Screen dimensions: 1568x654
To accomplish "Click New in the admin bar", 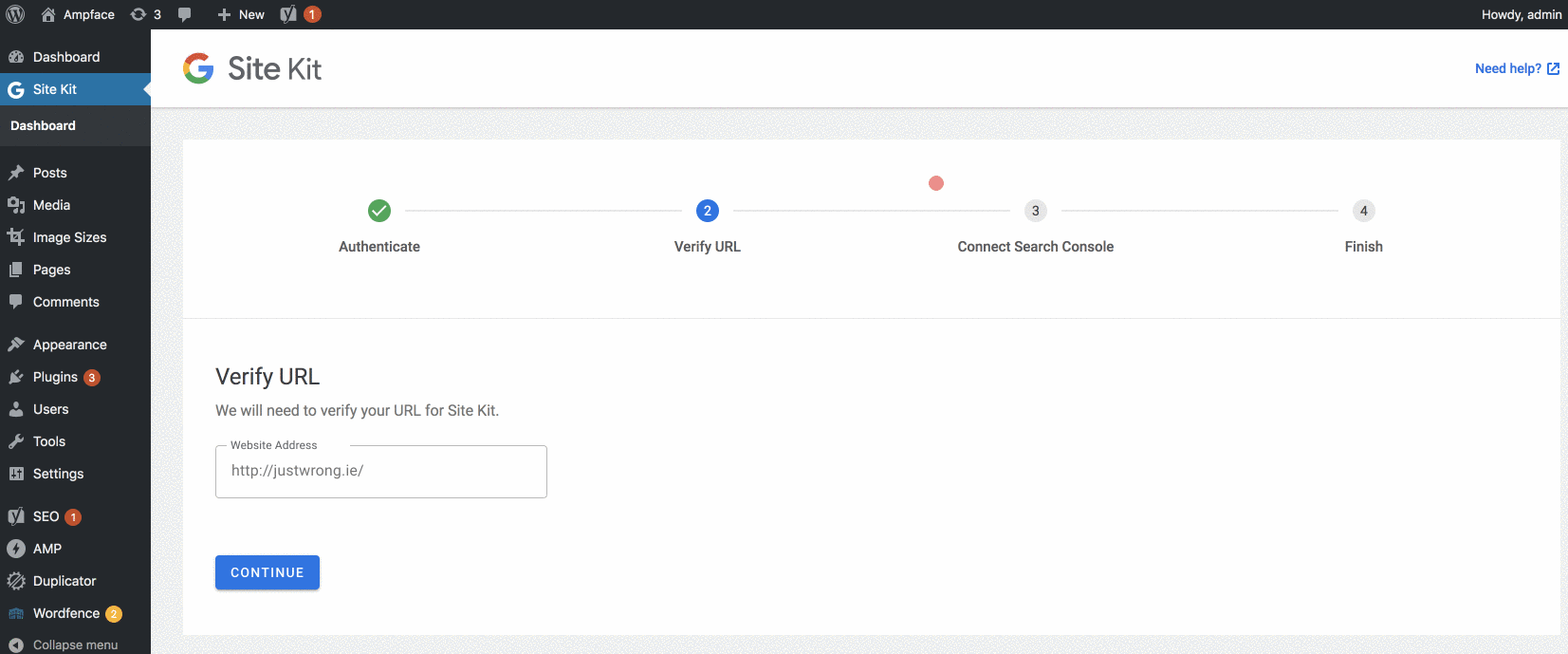I will coord(251,14).
